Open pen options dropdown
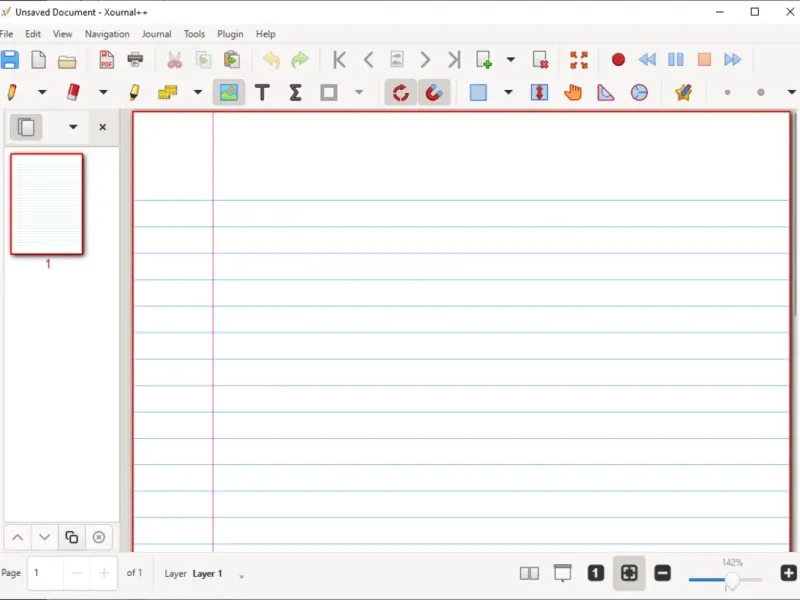 coord(42,92)
